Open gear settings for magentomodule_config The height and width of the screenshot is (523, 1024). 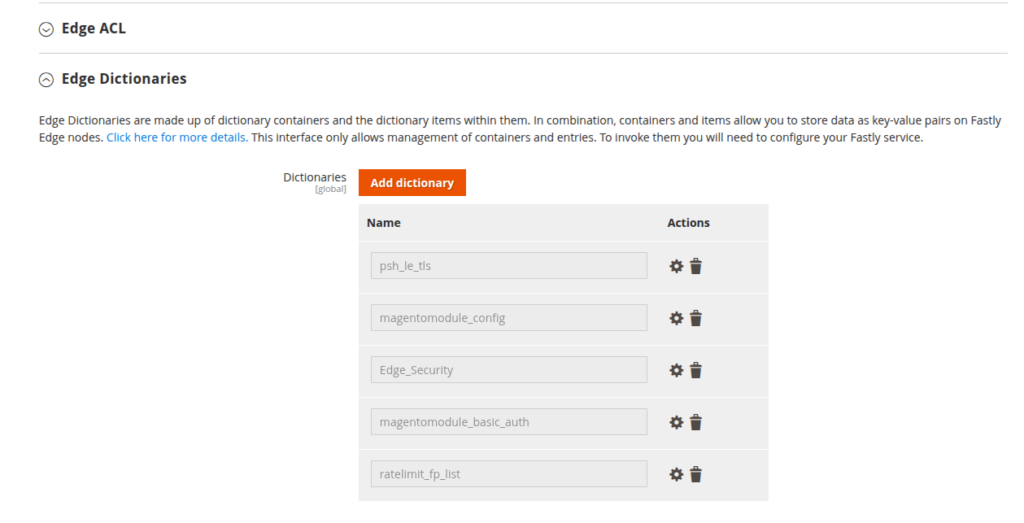click(x=676, y=318)
